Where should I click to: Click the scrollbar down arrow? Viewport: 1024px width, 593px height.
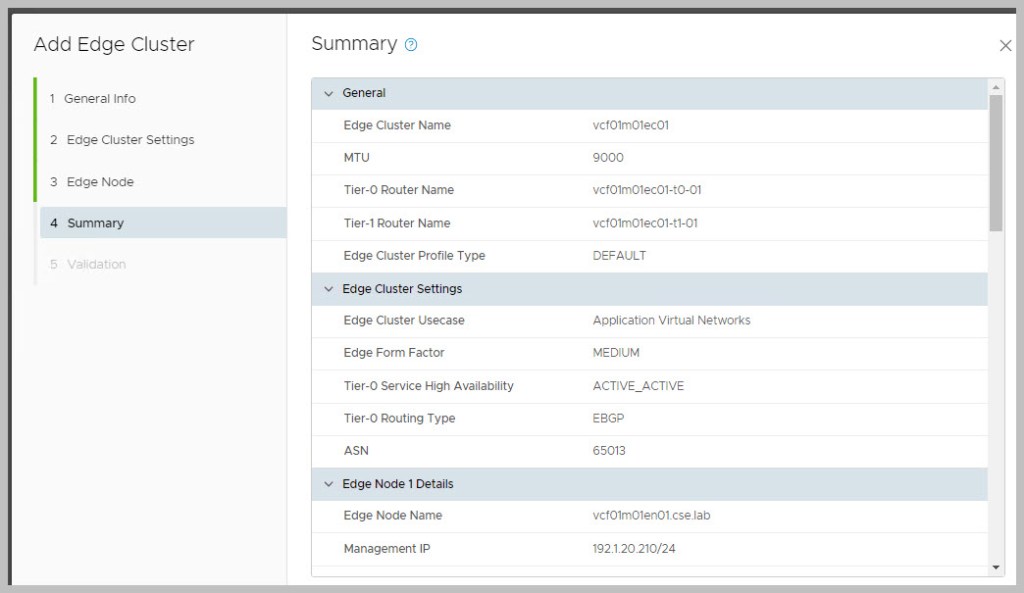point(996,567)
